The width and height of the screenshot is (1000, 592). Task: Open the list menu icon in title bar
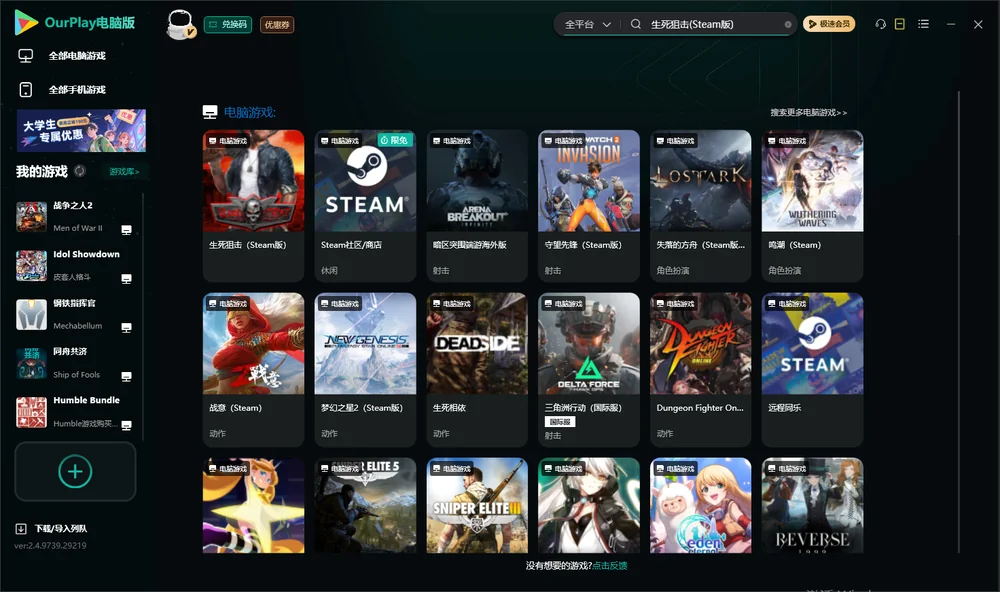(x=923, y=24)
